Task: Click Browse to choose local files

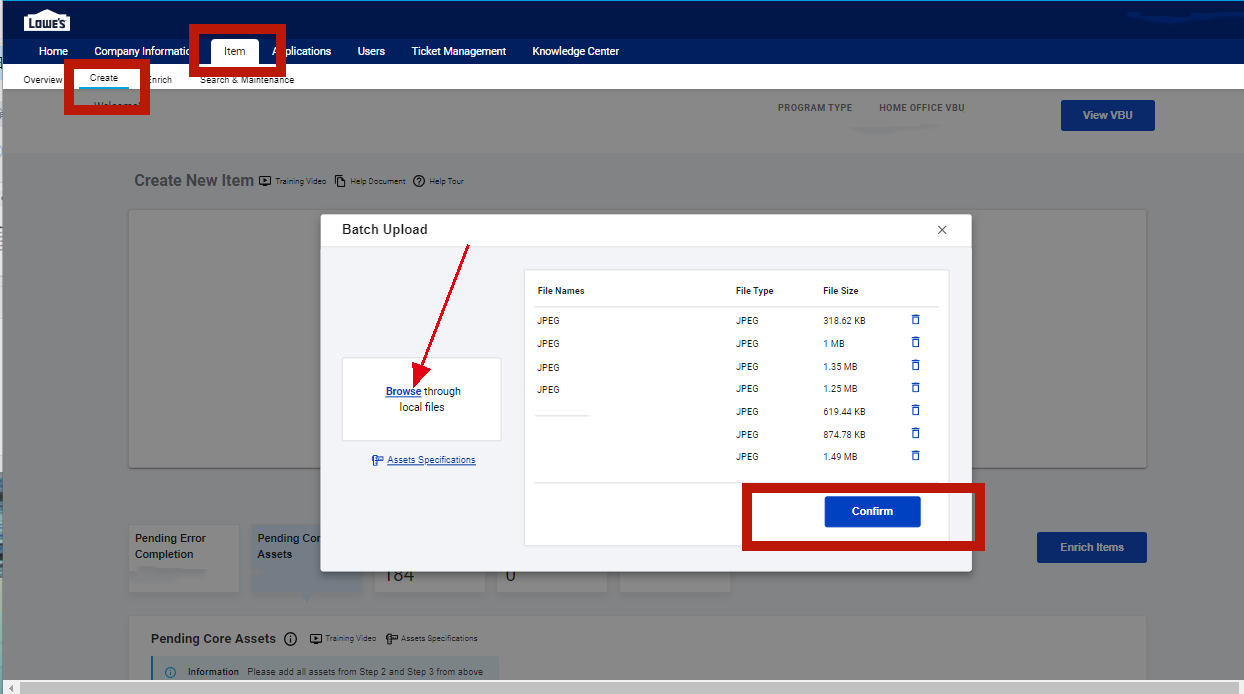Action: pos(403,391)
